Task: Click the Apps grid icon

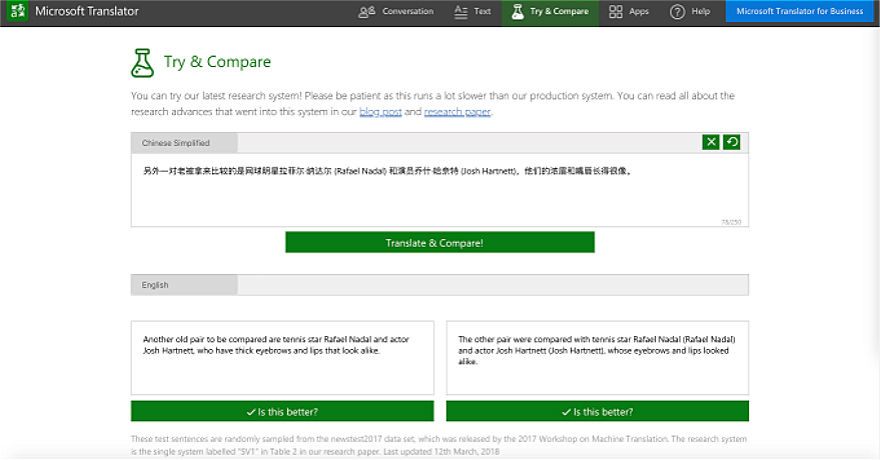Action: pyautogui.click(x=616, y=11)
